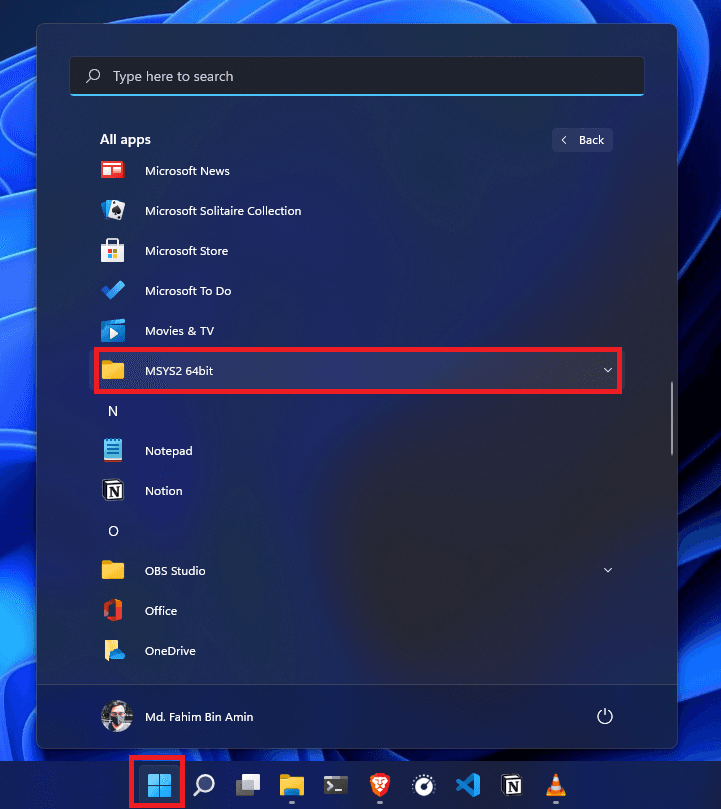721x809 pixels.
Task: Click 'Microsoft Store' text label
Action: tap(186, 251)
